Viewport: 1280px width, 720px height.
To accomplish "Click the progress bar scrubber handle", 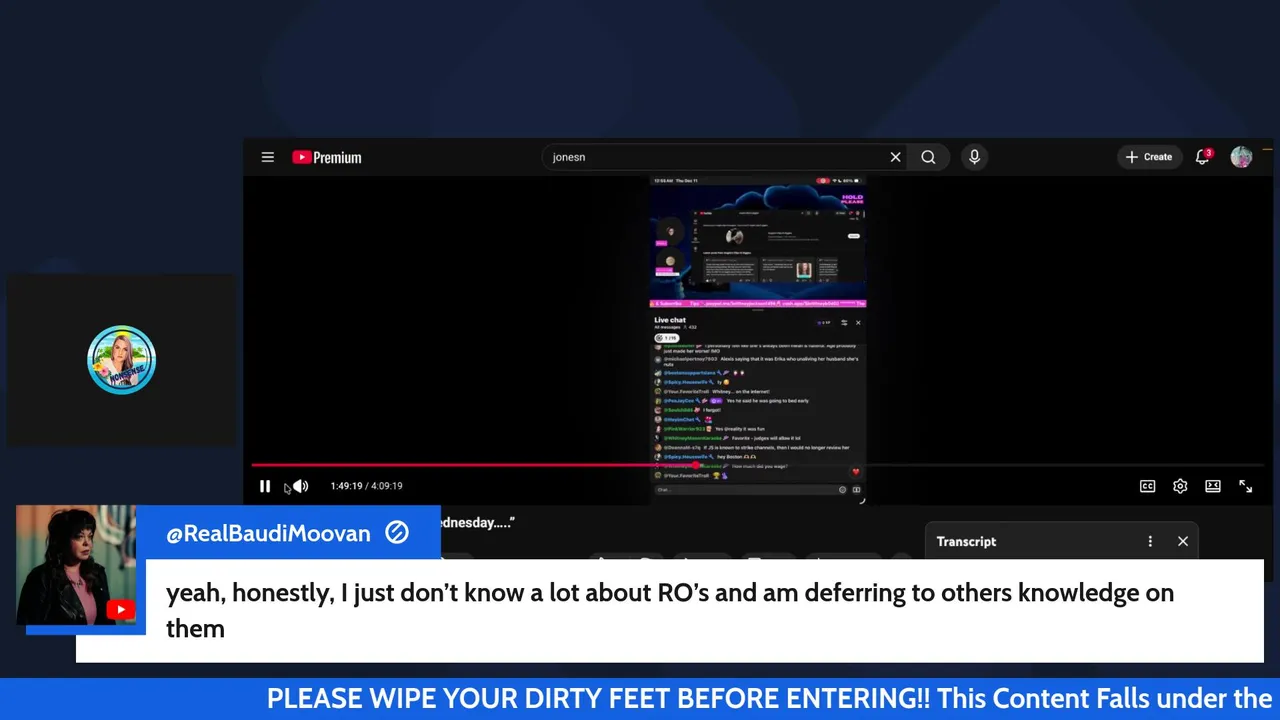I will click(698, 465).
